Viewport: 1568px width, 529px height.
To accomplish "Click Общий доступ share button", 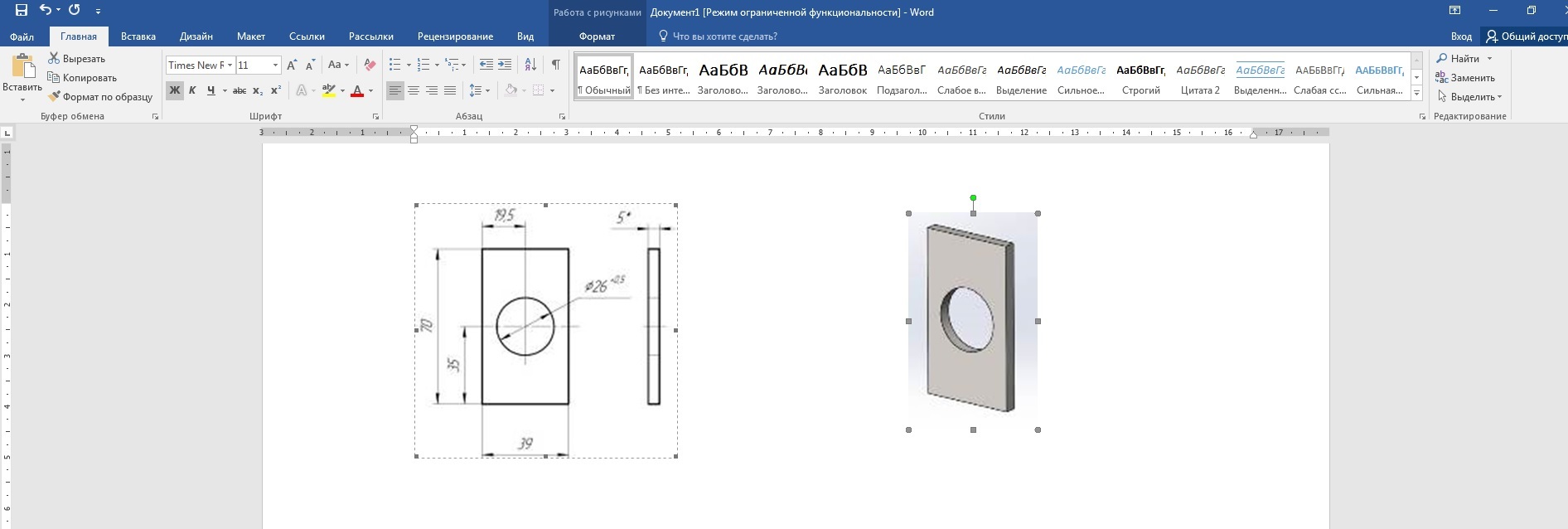I will [x=1525, y=36].
